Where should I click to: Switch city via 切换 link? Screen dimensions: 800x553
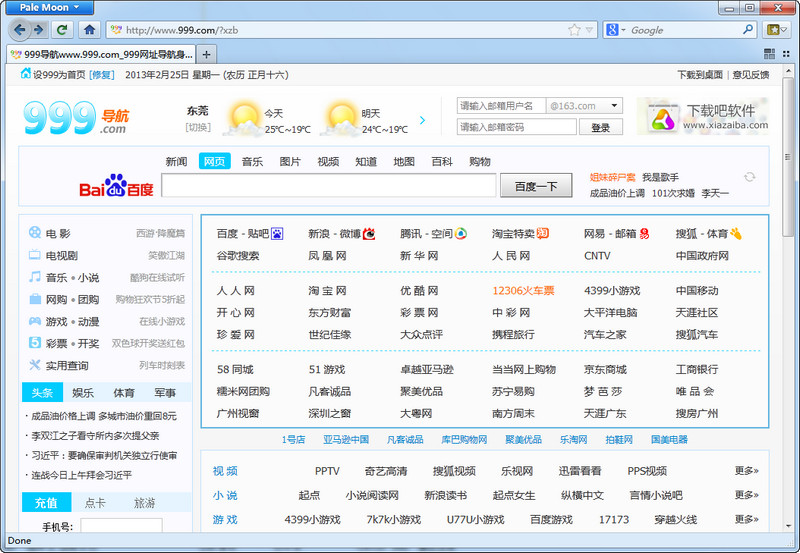tap(198, 127)
